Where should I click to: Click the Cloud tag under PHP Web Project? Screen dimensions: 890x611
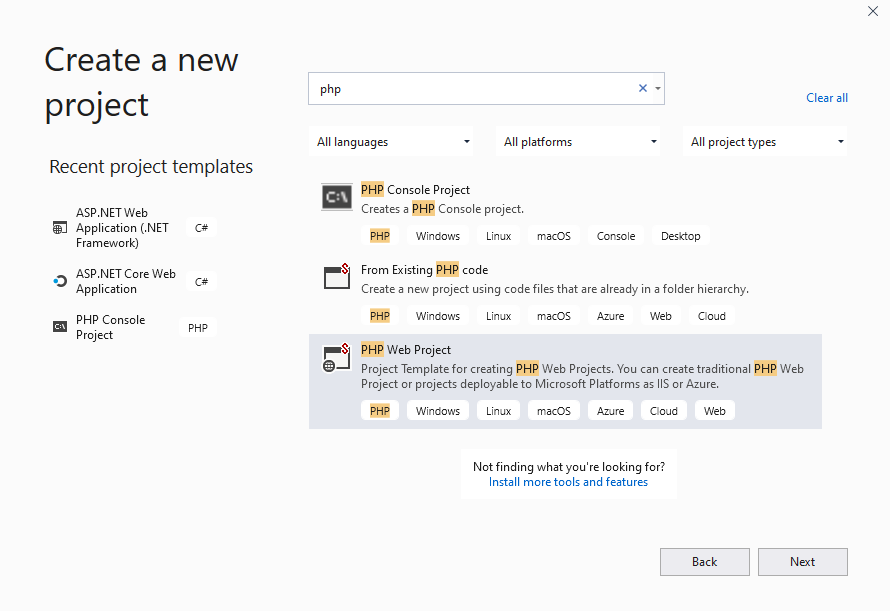(x=664, y=411)
